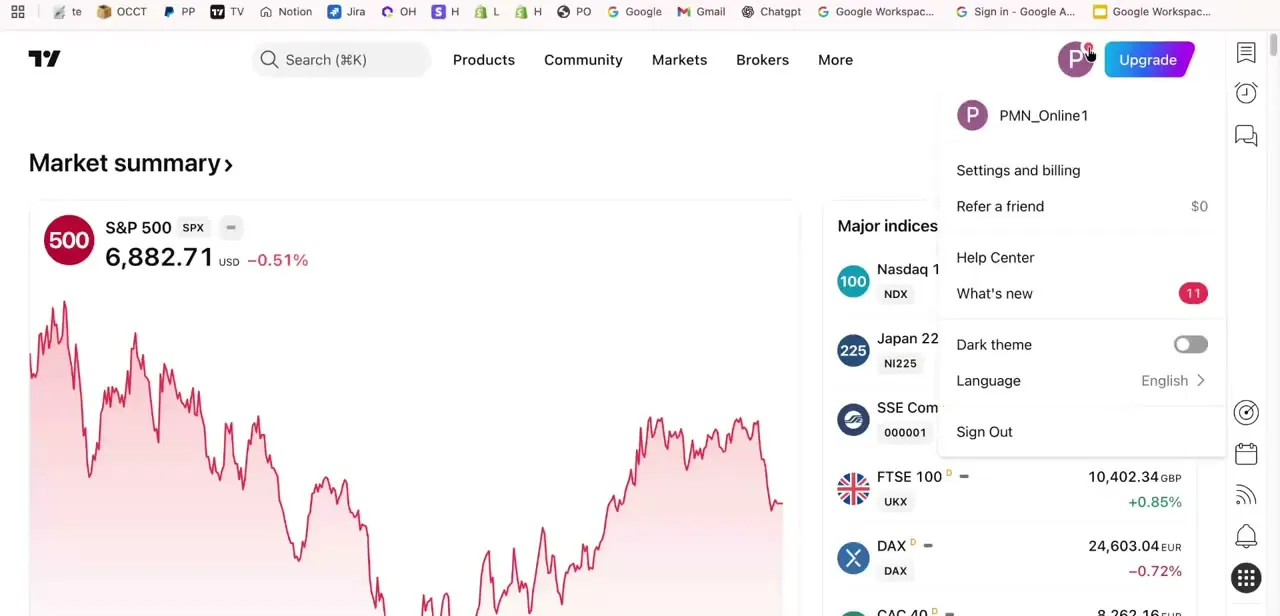Open the radar screener icon in right sidebar
Screen dimensions: 1280x616
(x=1246, y=412)
